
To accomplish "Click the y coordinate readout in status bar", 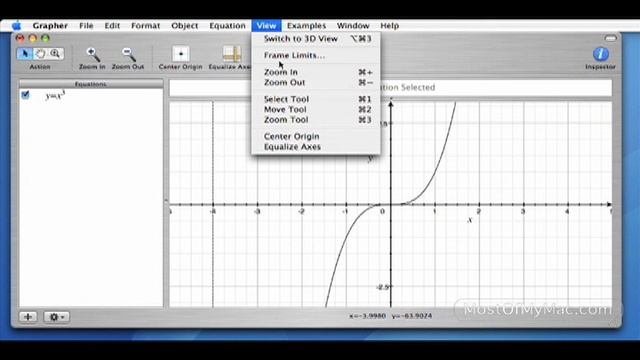I will tap(412, 316).
